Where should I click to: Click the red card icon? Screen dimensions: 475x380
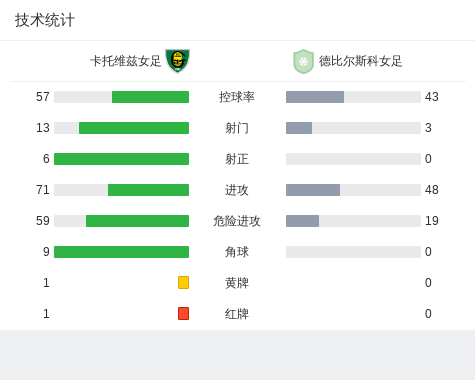(x=183, y=313)
